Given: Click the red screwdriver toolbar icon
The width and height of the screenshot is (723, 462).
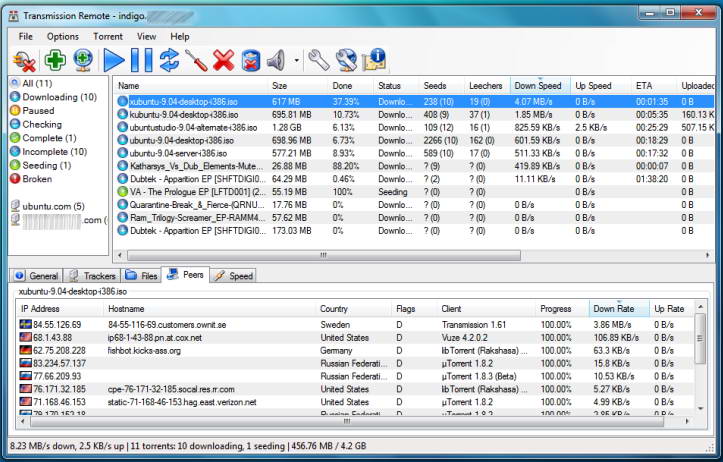Looking at the screenshot, I should (x=196, y=60).
